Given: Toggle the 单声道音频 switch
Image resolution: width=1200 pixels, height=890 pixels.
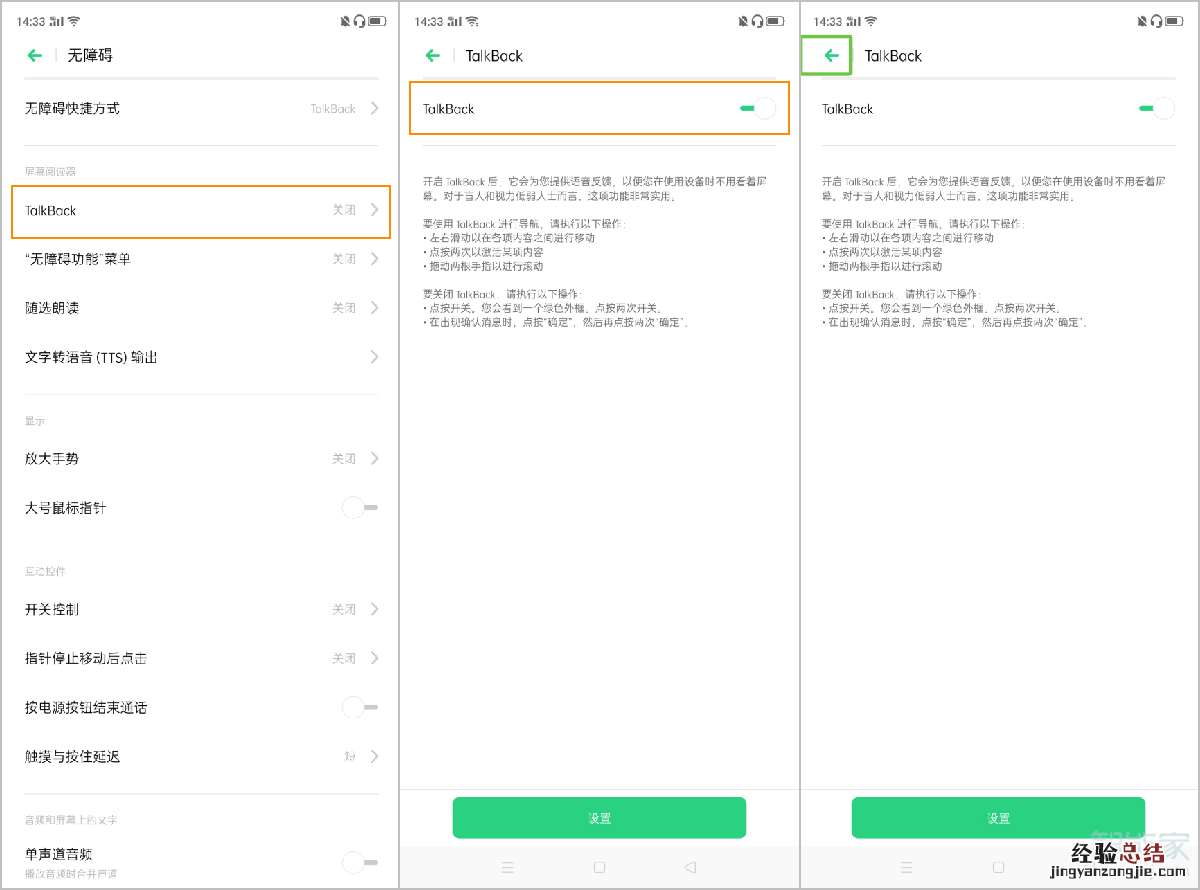Looking at the screenshot, I should pyautogui.click(x=359, y=861).
